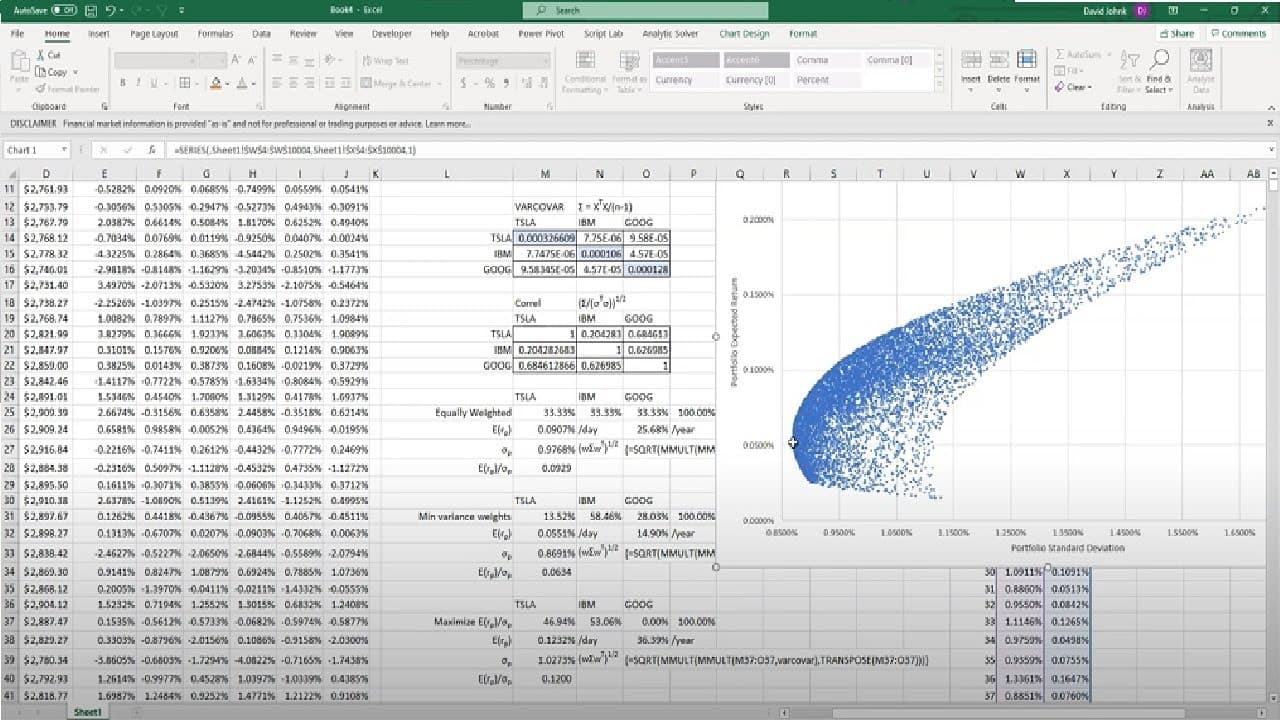1280x720 pixels.
Task: Open the Formulas tab
Action: click(x=215, y=33)
